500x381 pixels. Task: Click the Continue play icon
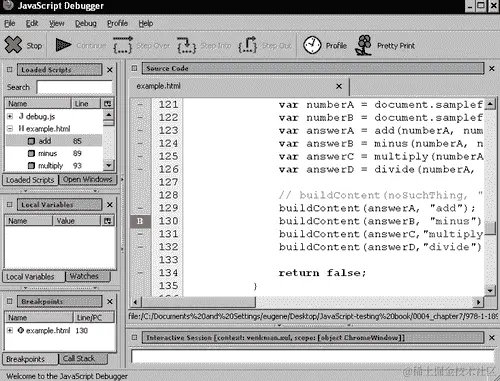[x=63, y=45]
